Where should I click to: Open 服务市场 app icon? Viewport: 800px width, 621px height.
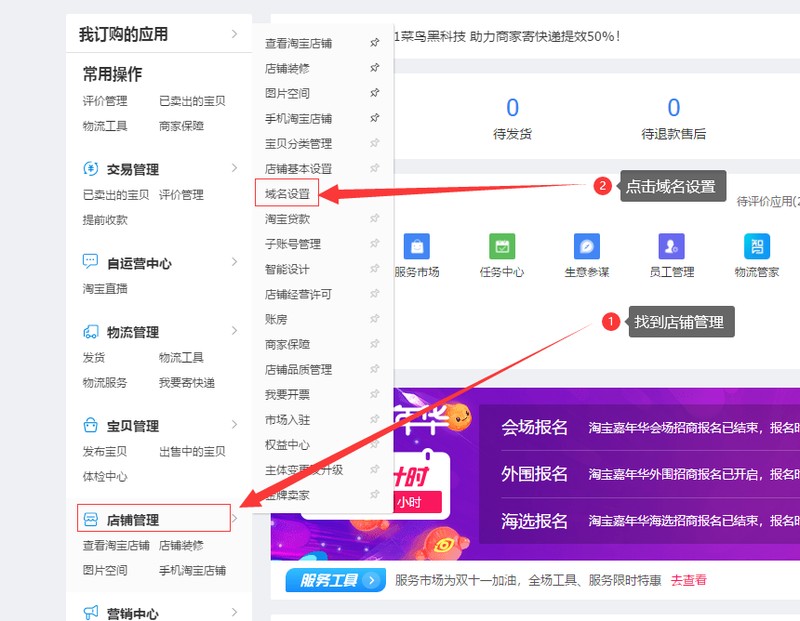416,246
